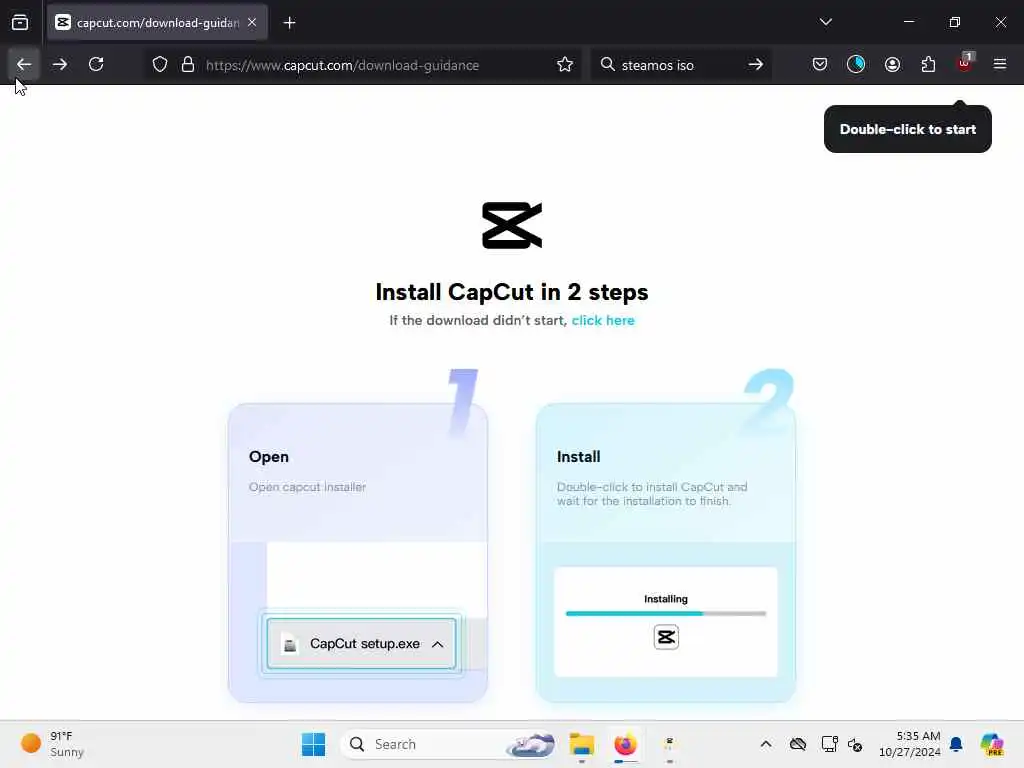Screen dimensions: 1024x768
Task: Open the Firefox account icon
Action: coord(892,64)
